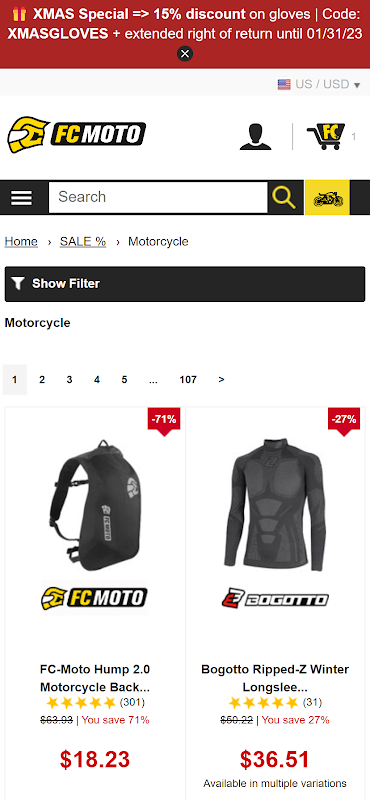Click the FC-Moto logo in header
Viewport: 370px width, 800px height.
[x=77, y=135]
